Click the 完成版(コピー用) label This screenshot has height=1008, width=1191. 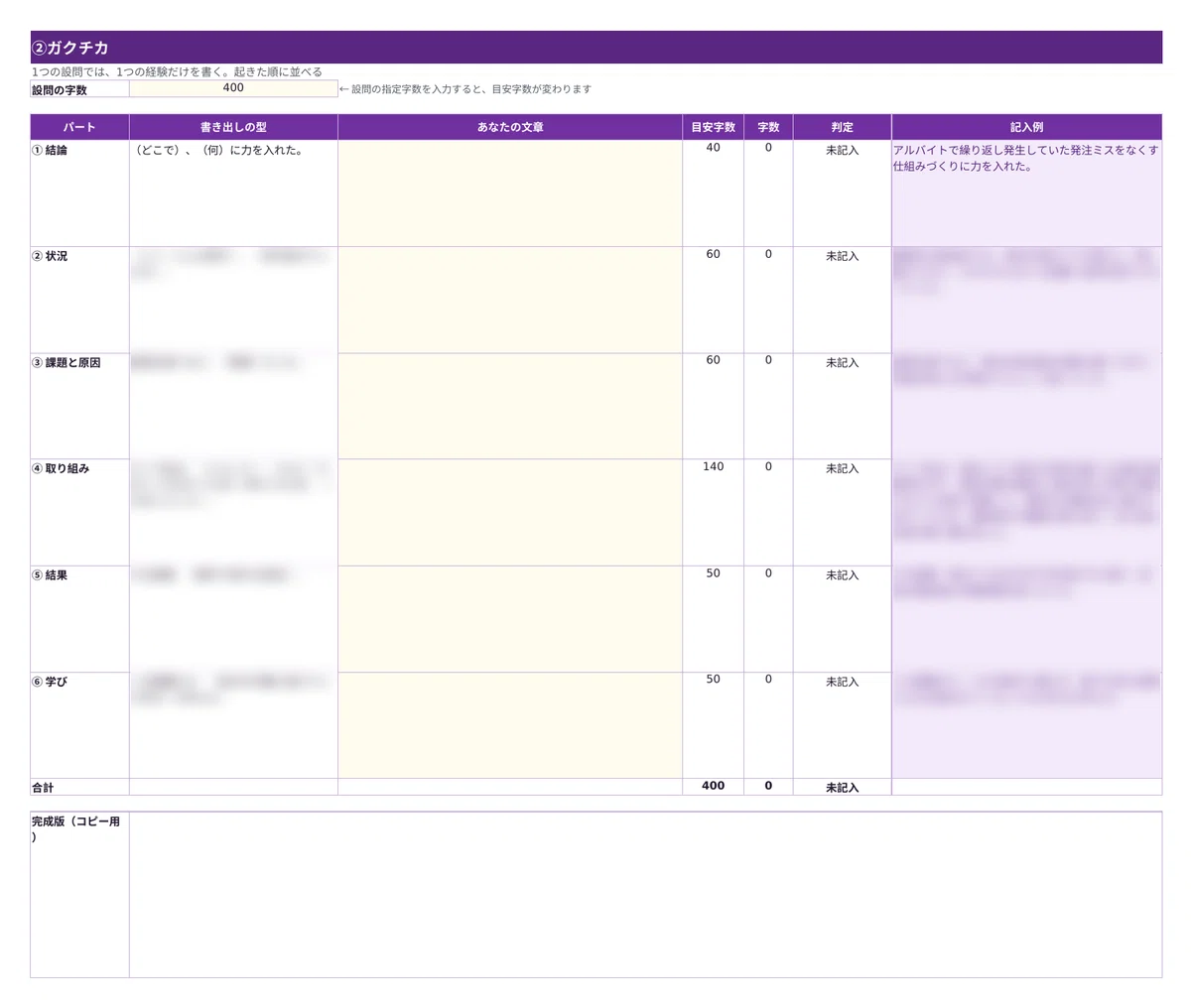point(76,829)
